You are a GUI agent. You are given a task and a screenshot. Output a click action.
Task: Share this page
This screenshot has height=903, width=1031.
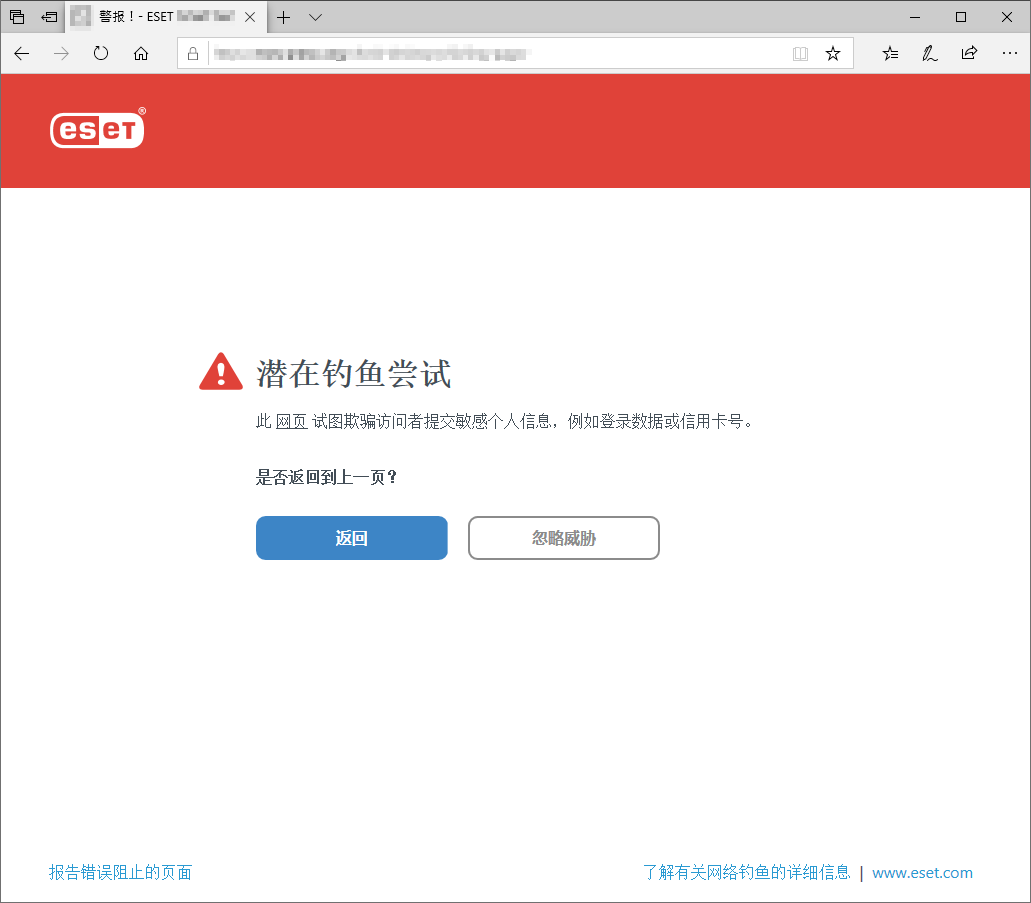pyautogui.click(x=968, y=54)
